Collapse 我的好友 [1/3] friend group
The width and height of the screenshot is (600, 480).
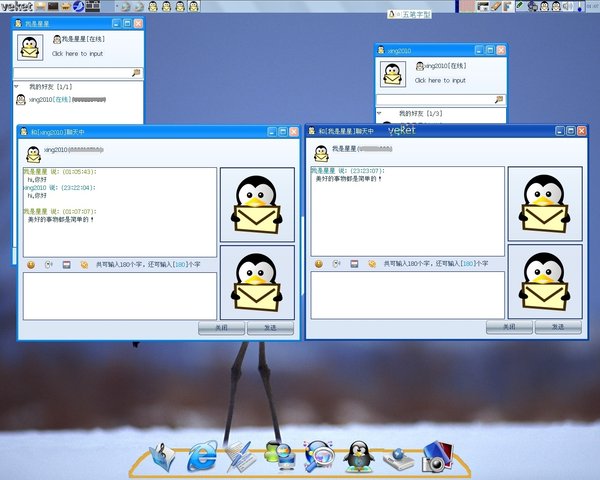(379, 113)
